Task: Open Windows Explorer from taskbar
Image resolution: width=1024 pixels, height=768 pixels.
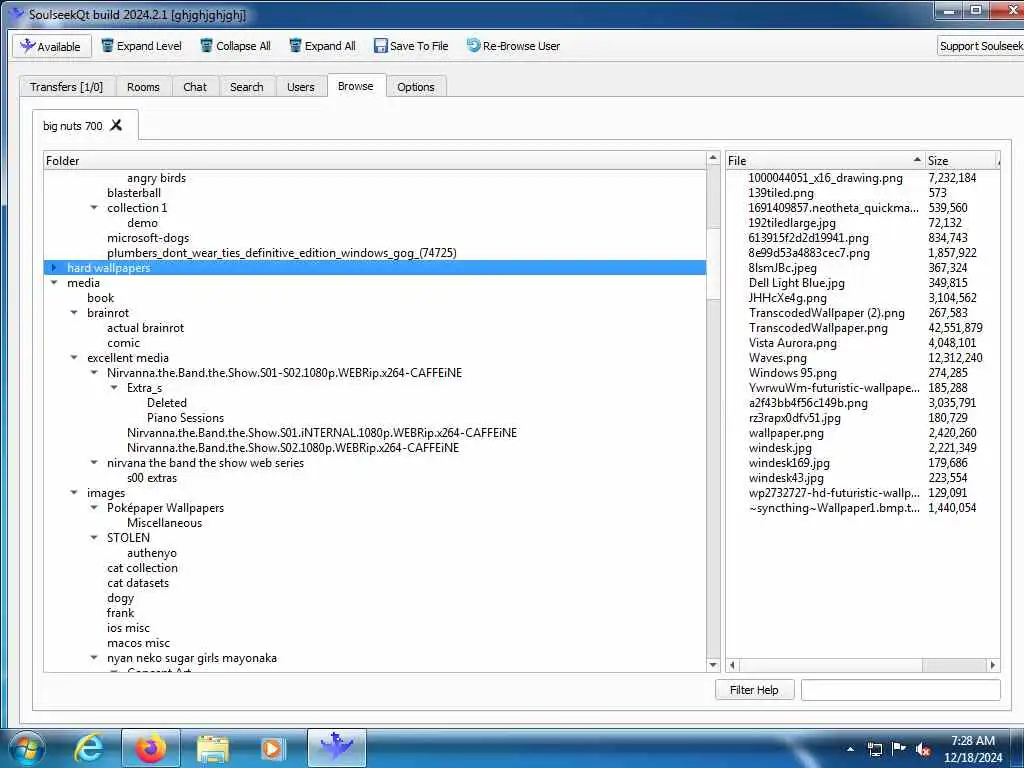Action: [213, 748]
